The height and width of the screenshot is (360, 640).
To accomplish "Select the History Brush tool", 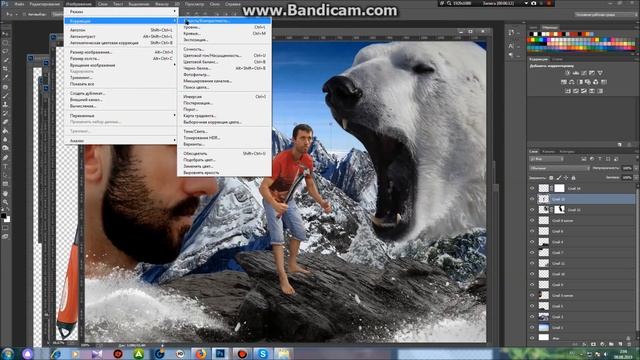I will pyautogui.click(x=5, y=113).
